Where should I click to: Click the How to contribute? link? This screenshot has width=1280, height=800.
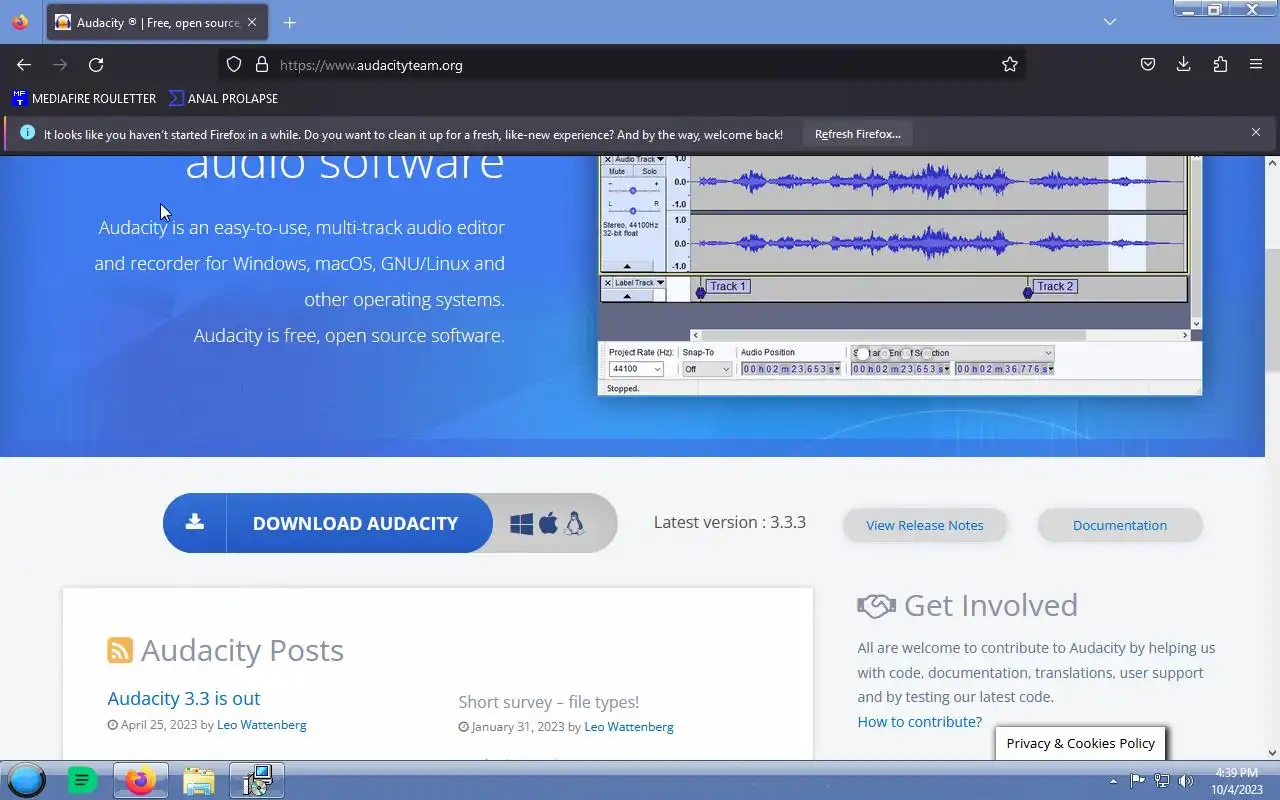[919, 722]
